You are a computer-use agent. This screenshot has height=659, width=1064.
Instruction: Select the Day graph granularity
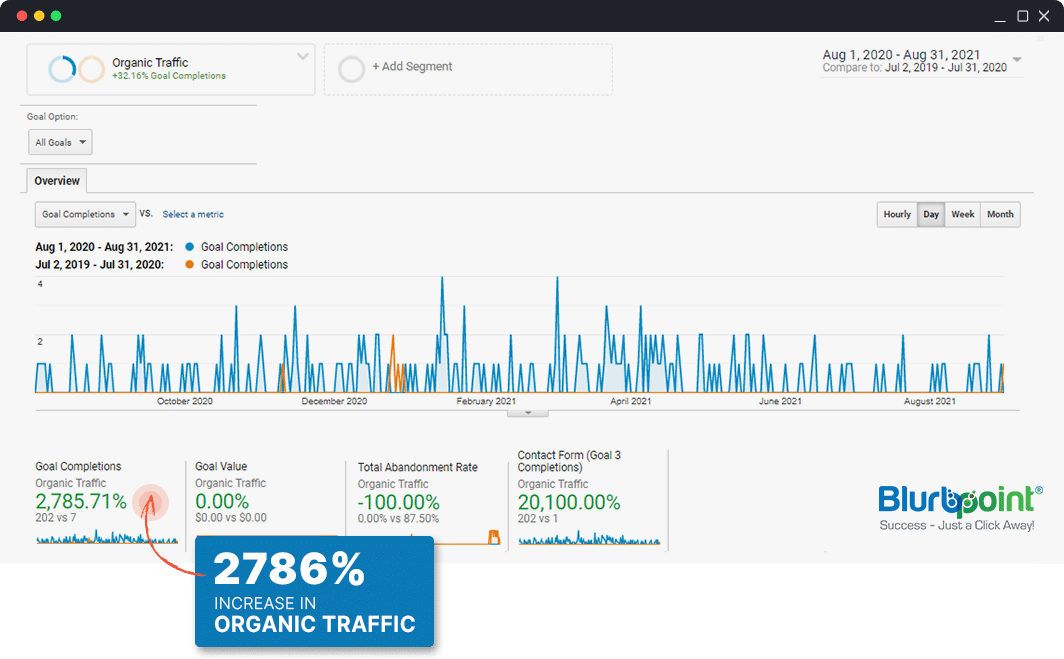(931, 215)
